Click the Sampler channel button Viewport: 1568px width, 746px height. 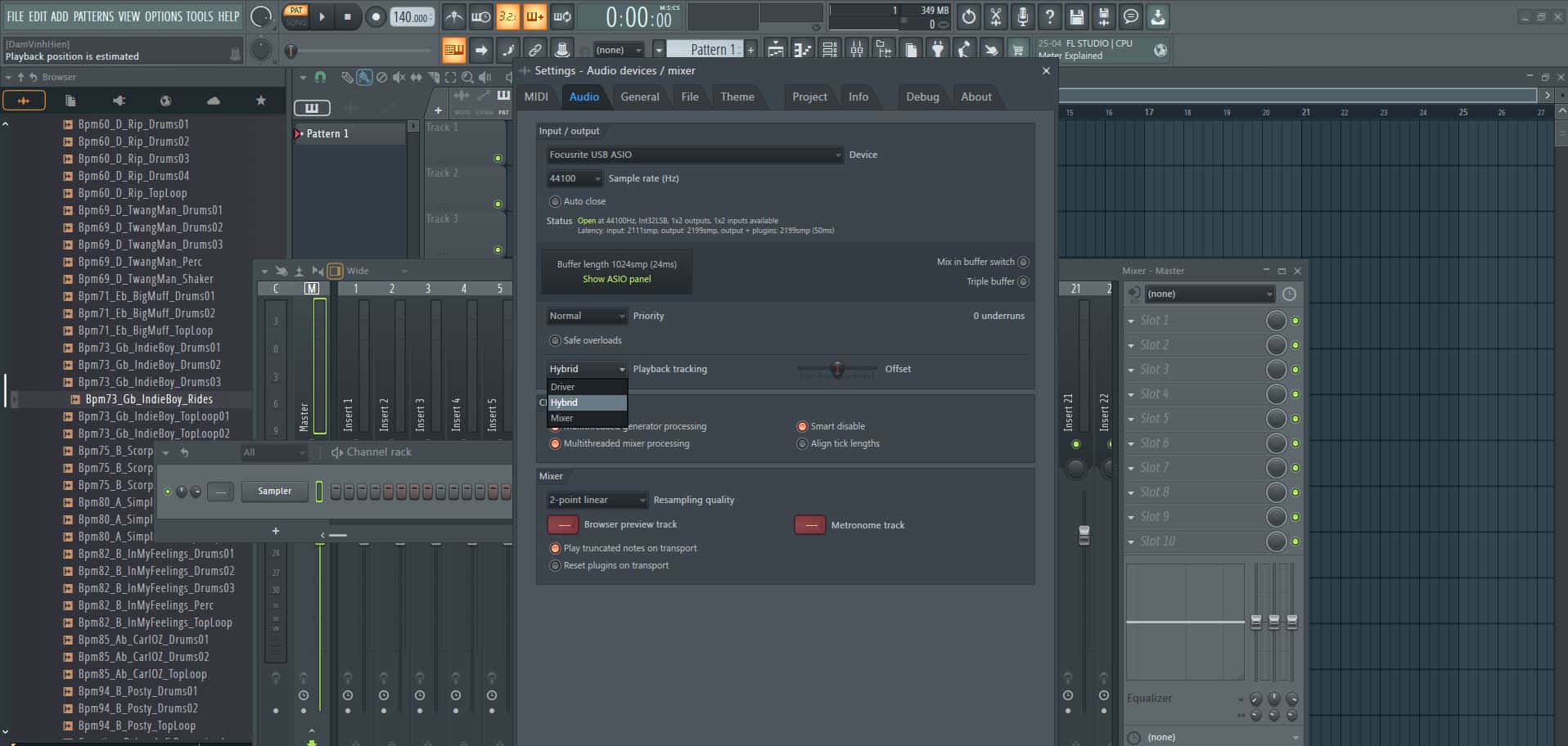(x=274, y=491)
